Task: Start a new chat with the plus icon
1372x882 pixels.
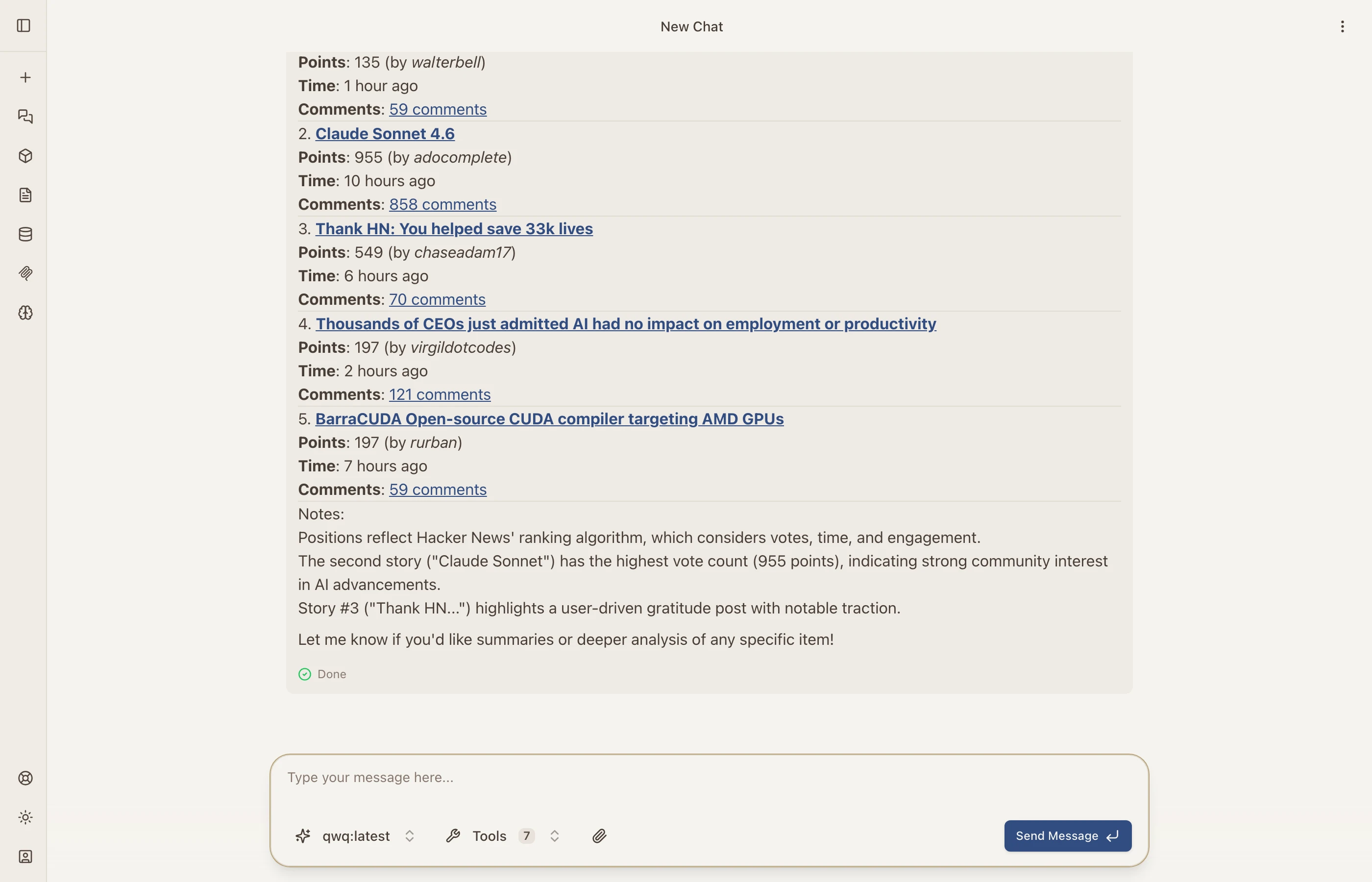Action: (25, 77)
